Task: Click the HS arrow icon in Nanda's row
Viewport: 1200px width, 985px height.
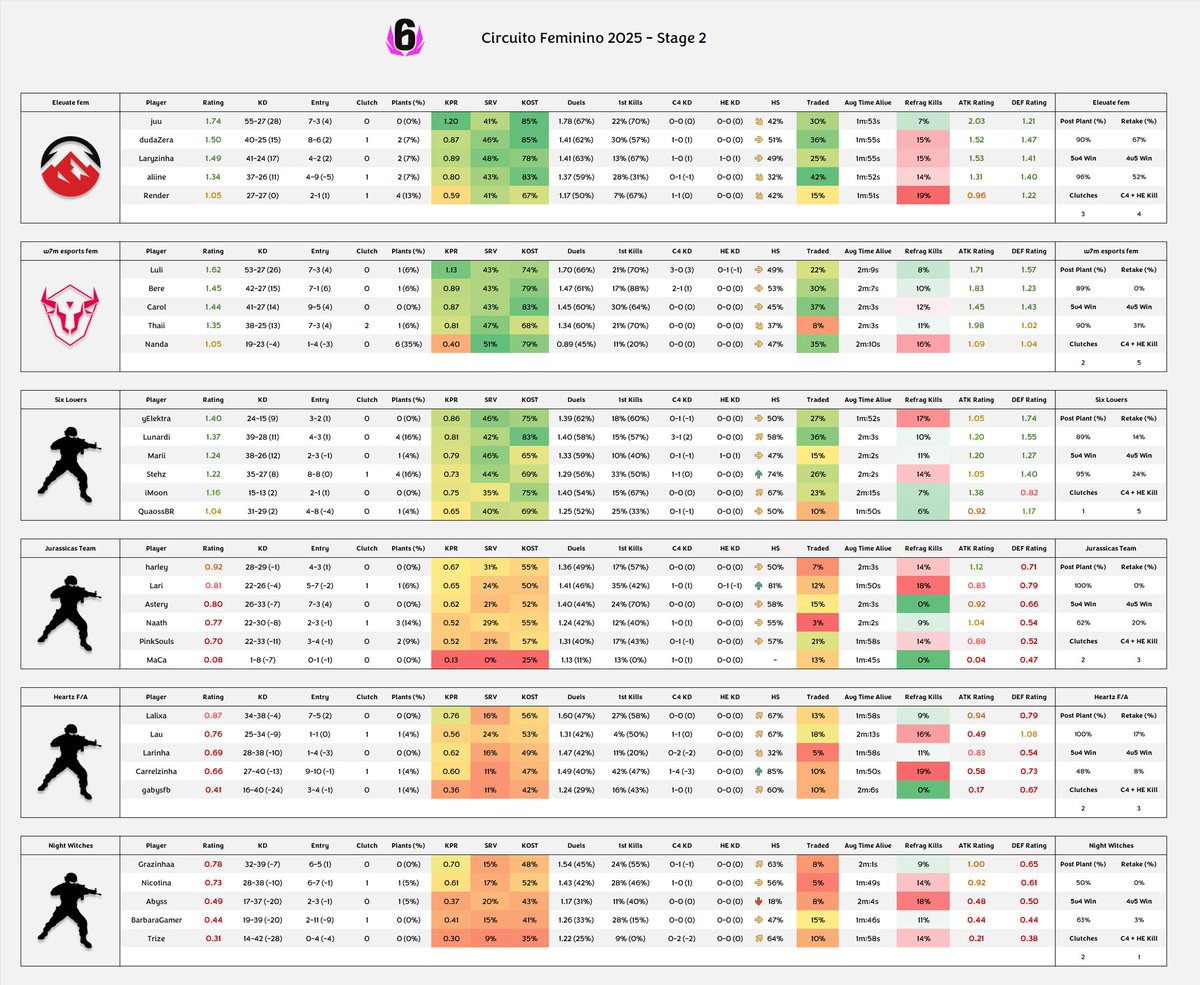Action: pos(760,342)
